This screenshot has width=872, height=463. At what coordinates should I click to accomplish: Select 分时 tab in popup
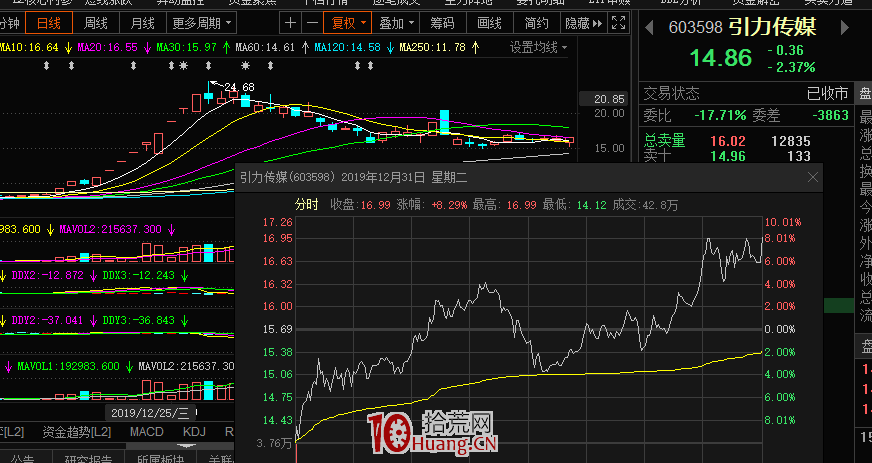point(306,205)
